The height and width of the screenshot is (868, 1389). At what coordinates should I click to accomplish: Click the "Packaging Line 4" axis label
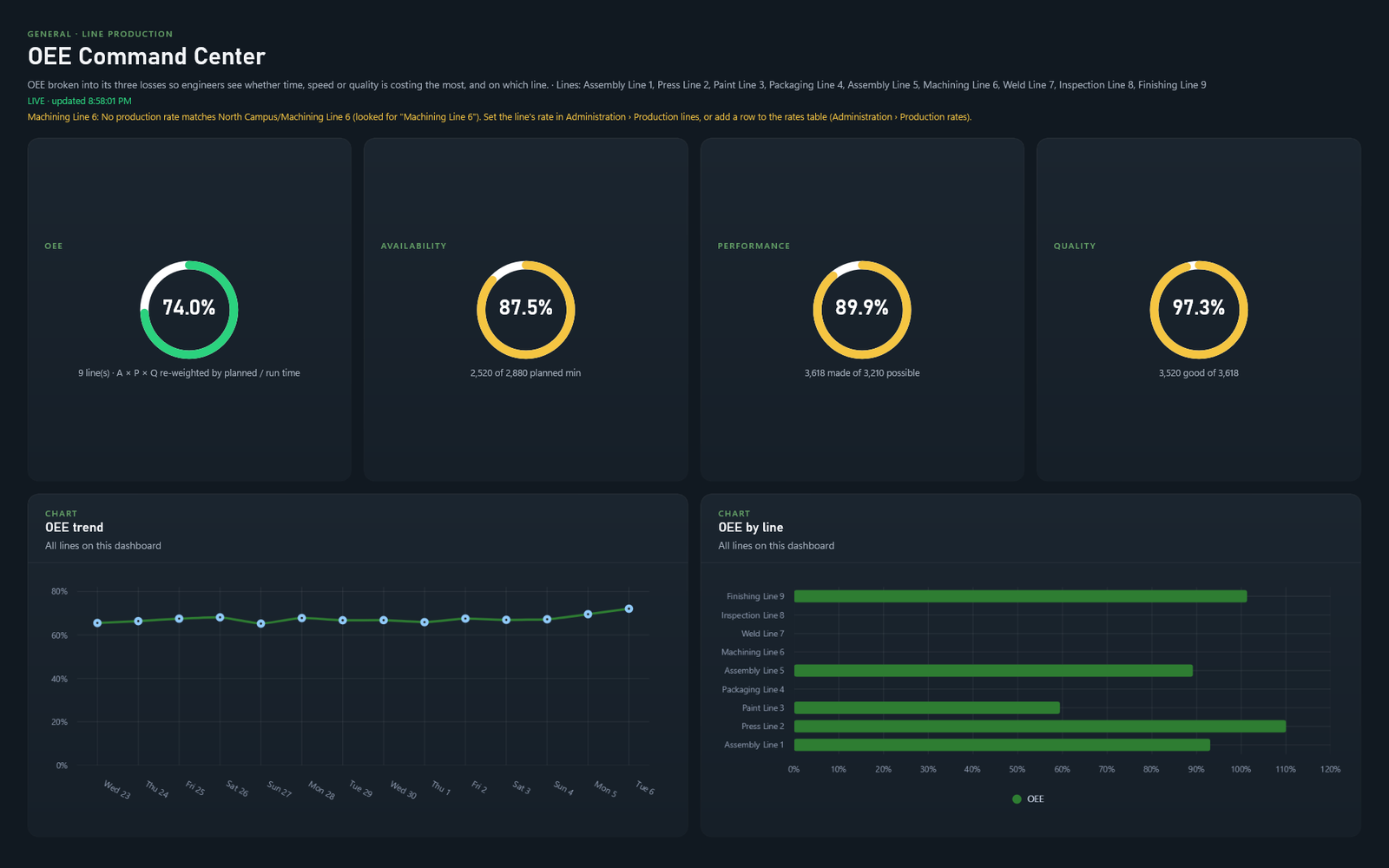753,690
